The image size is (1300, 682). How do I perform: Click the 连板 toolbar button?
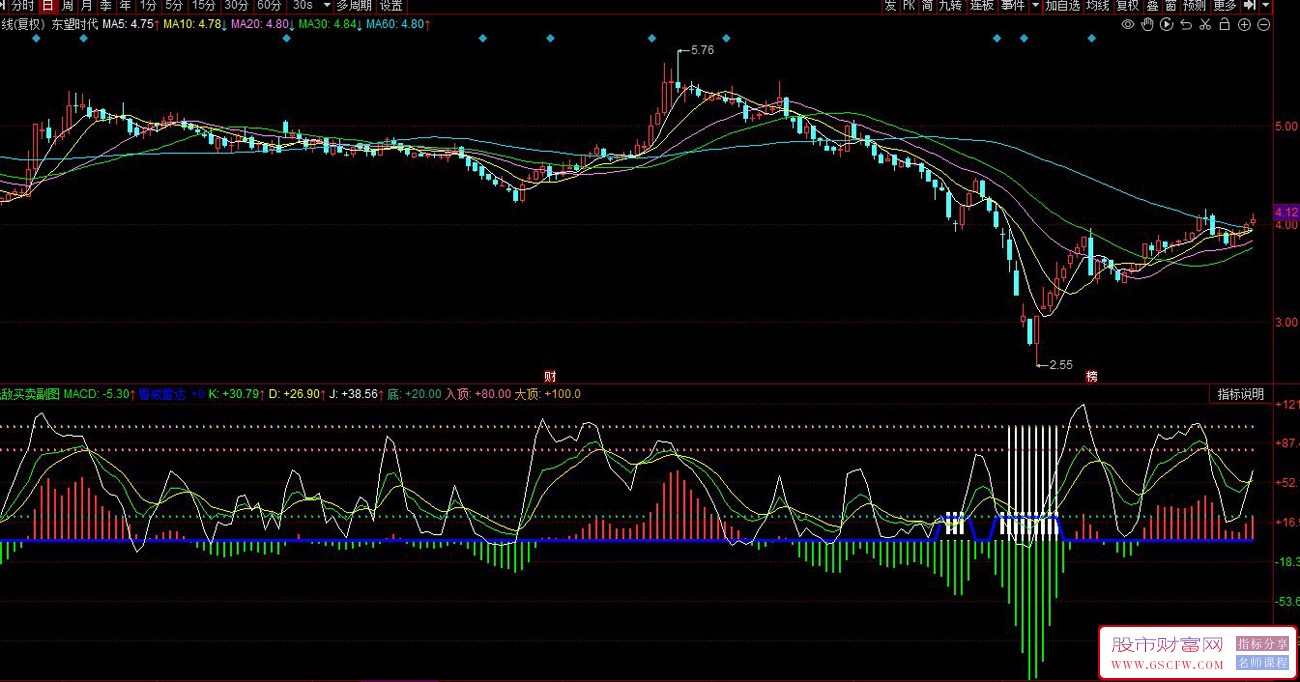click(982, 5)
